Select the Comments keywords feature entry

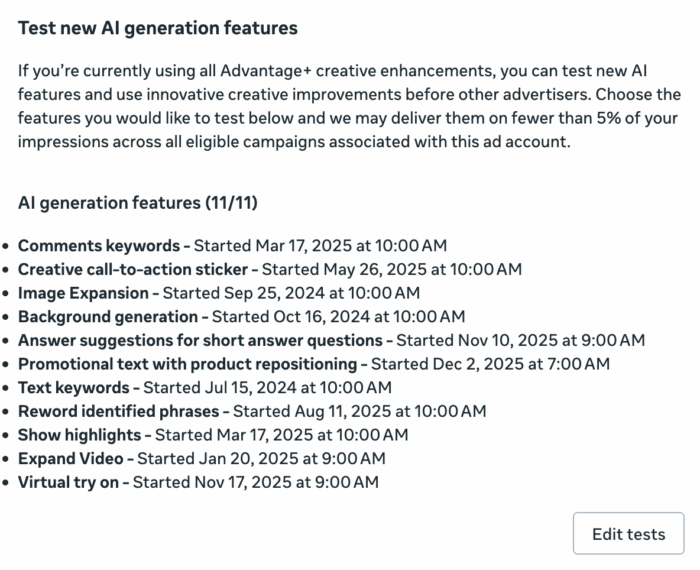tap(98, 245)
